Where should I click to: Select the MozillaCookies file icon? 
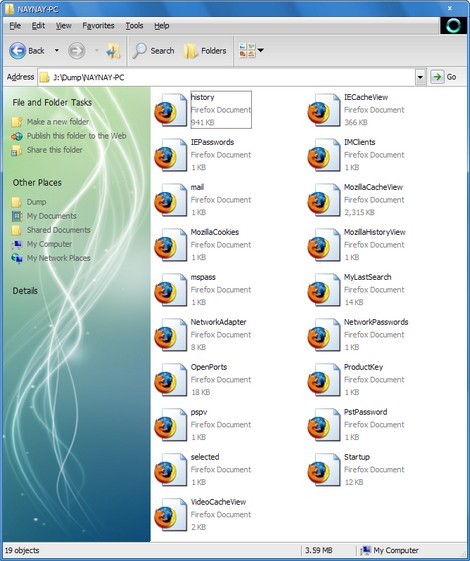171,245
